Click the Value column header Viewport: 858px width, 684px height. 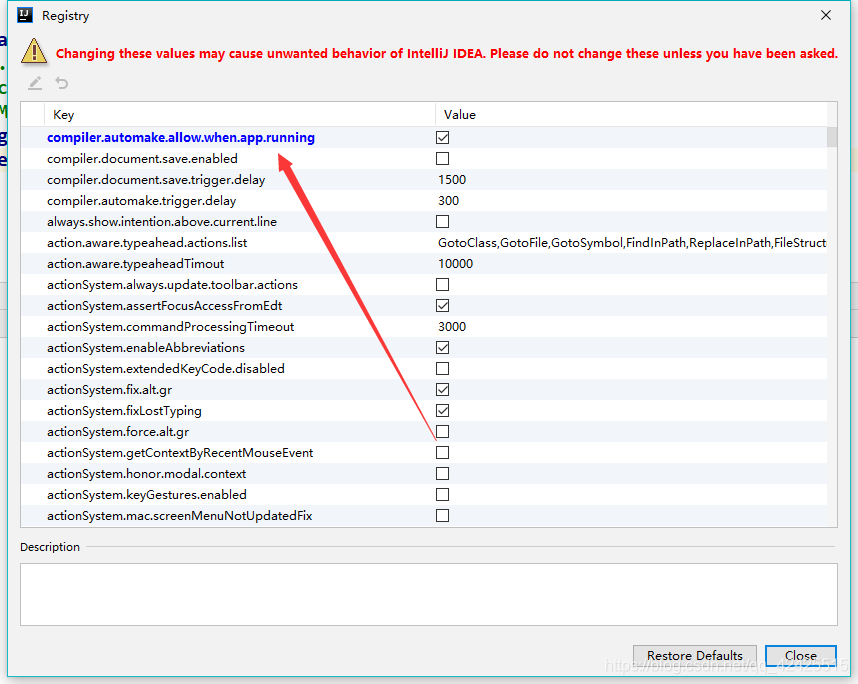631,115
